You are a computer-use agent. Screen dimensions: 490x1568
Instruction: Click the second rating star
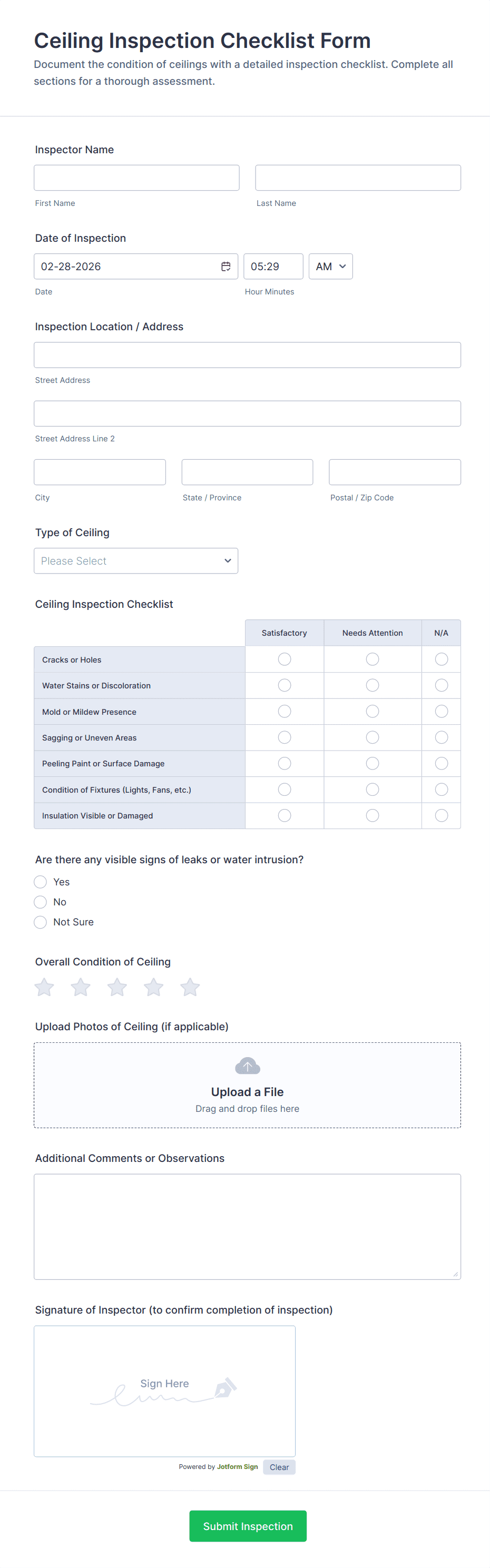coord(80,987)
